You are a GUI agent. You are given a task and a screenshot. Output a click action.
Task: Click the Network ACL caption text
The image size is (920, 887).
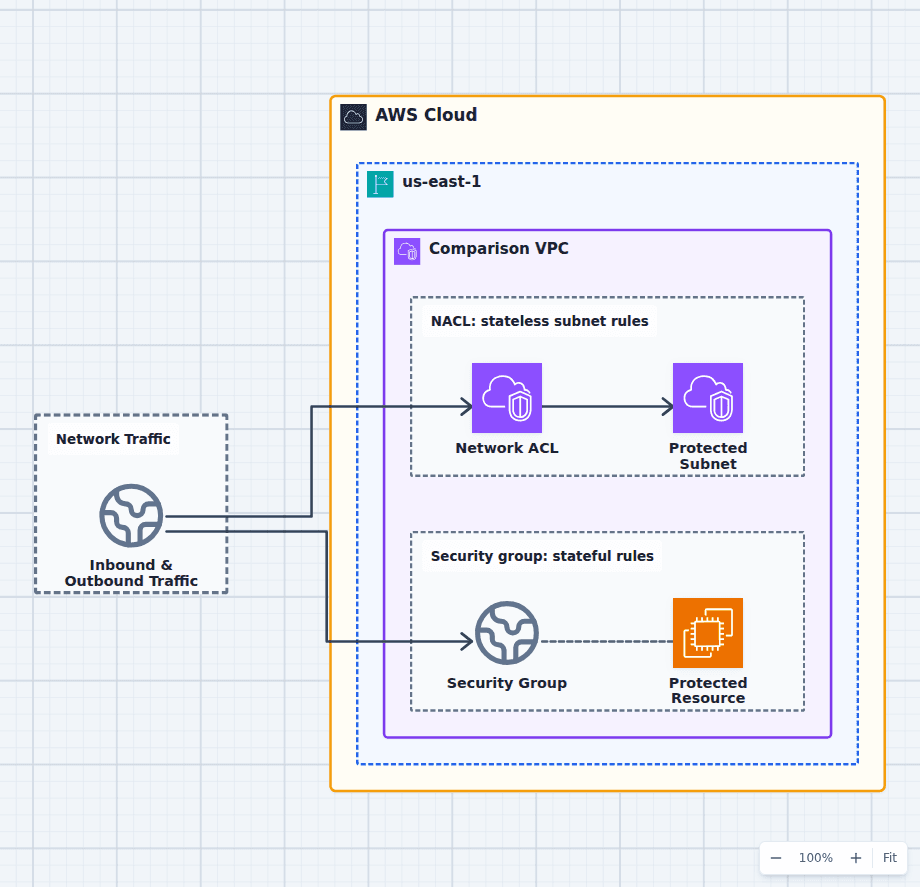point(507,448)
